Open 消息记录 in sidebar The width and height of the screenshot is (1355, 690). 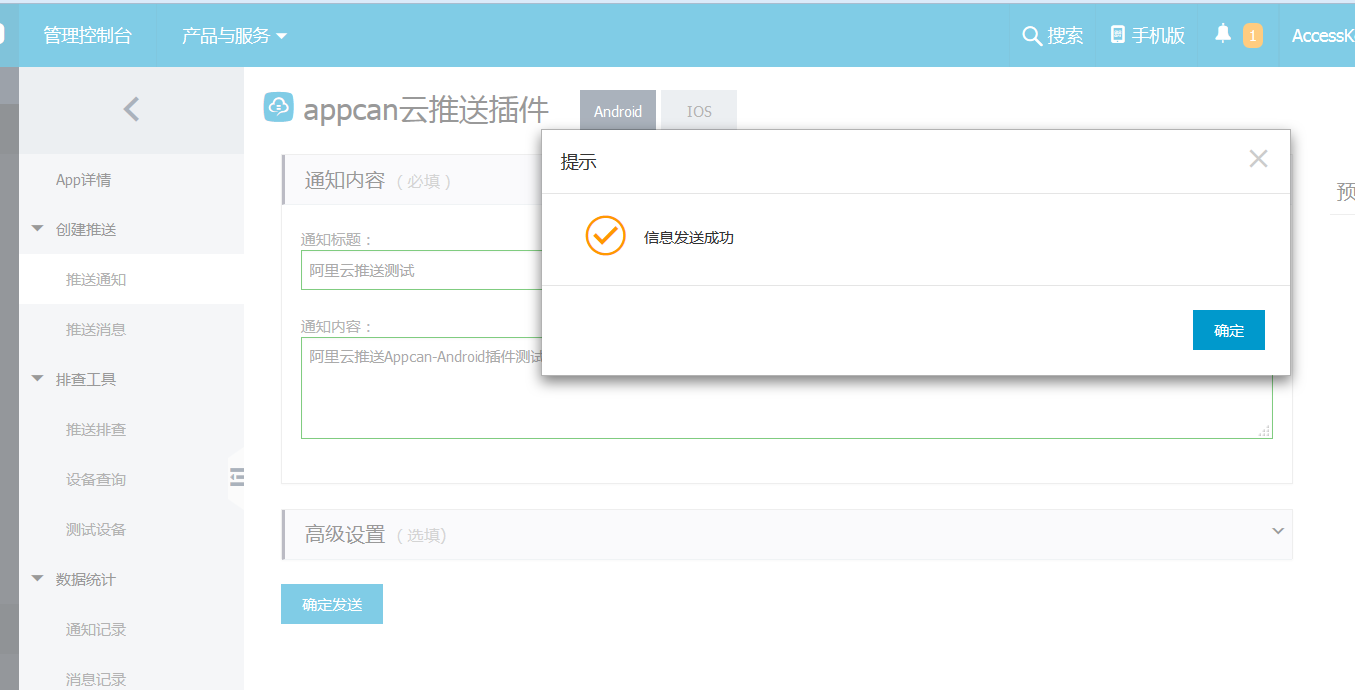[x=96, y=679]
